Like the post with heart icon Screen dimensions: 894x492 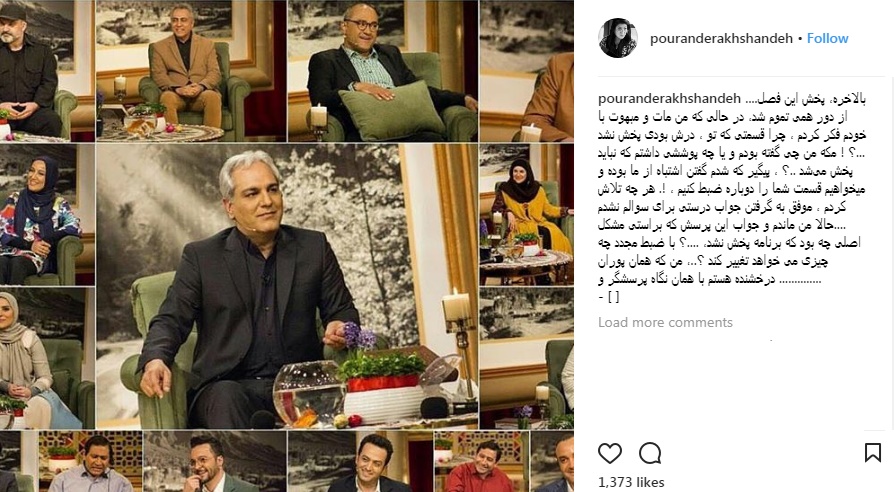[x=609, y=453]
